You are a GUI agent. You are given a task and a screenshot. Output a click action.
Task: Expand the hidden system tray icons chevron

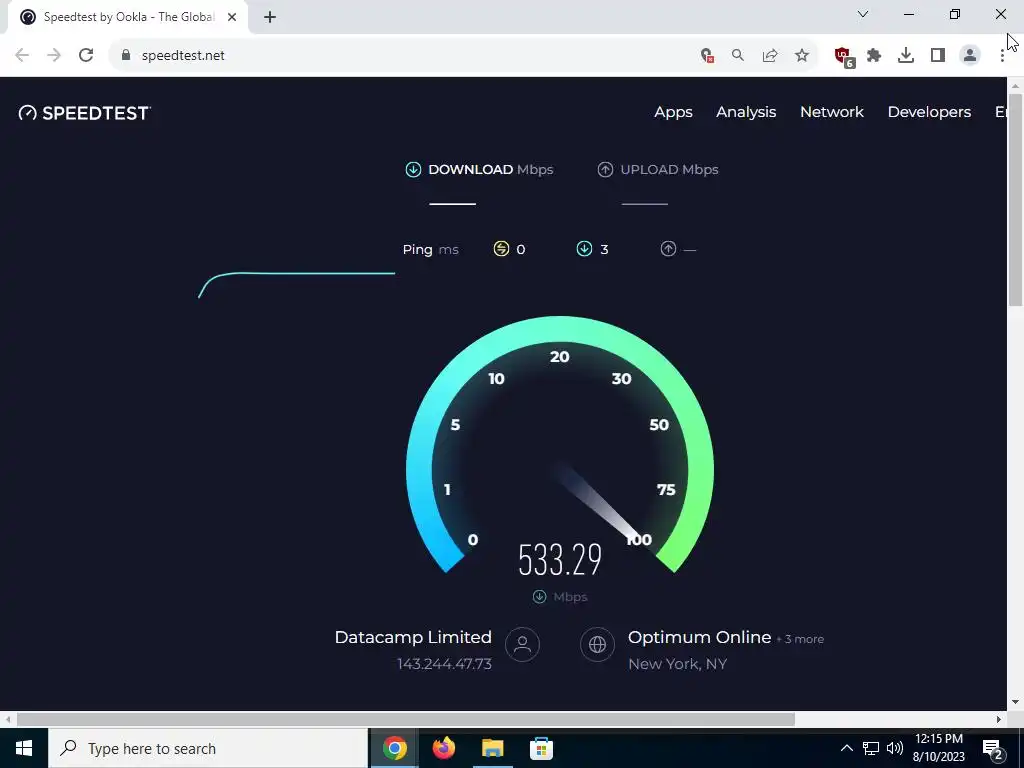(846, 748)
